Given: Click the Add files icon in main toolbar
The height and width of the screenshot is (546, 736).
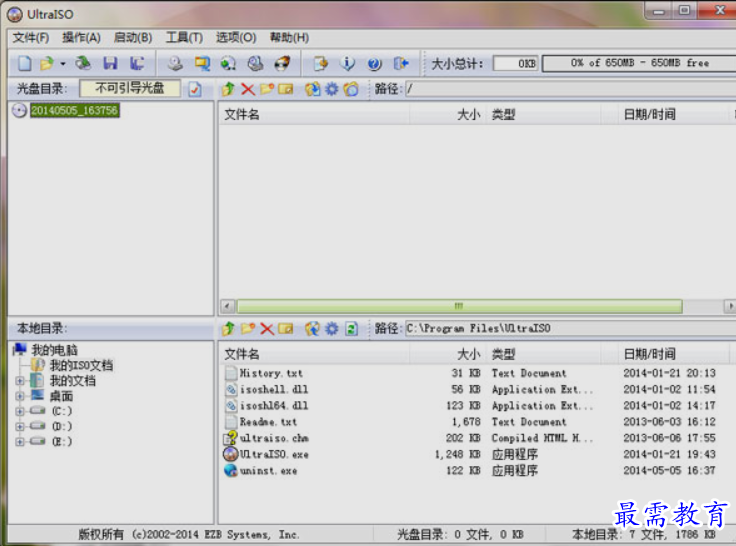Looking at the screenshot, I should [321, 63].
